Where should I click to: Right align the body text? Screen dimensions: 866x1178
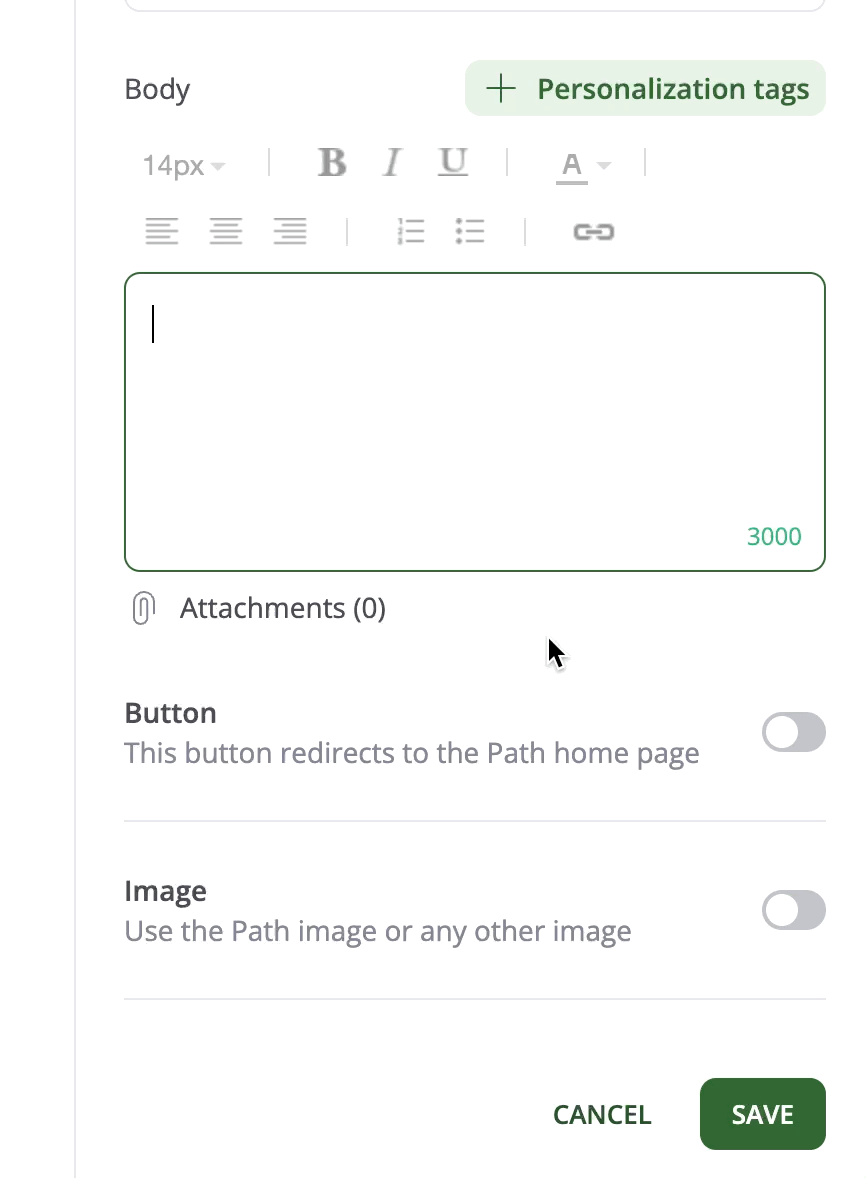[290, 232]
